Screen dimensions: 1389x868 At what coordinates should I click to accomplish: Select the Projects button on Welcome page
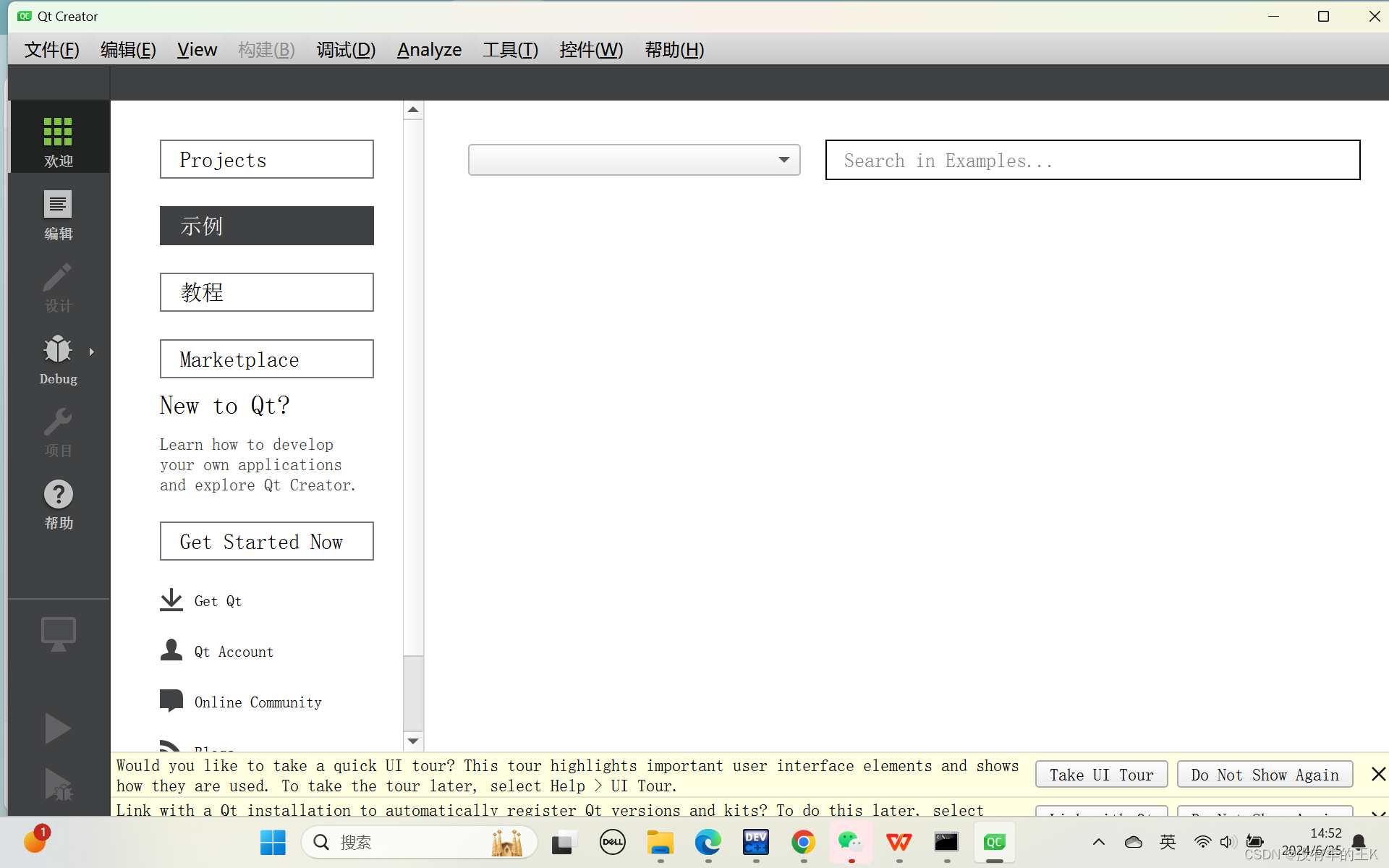point(267,159)
